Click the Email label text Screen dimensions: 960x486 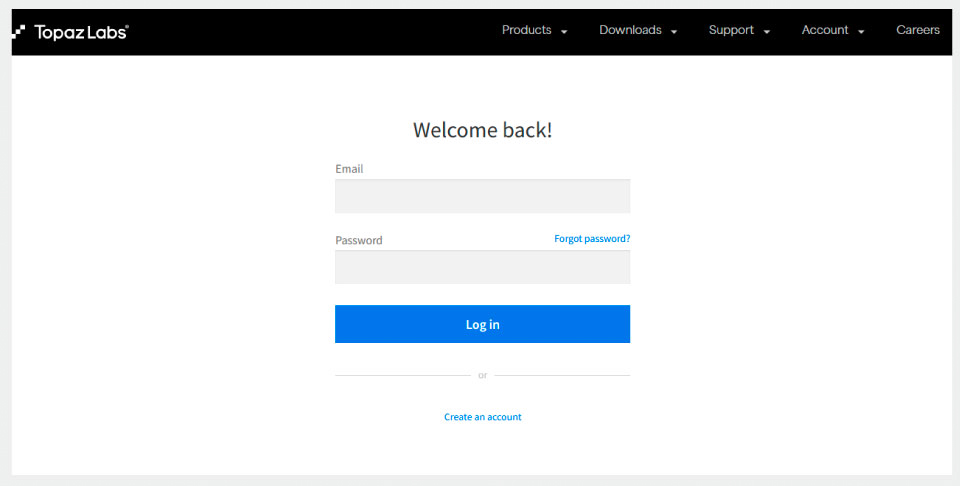click(x=349, y=169)
